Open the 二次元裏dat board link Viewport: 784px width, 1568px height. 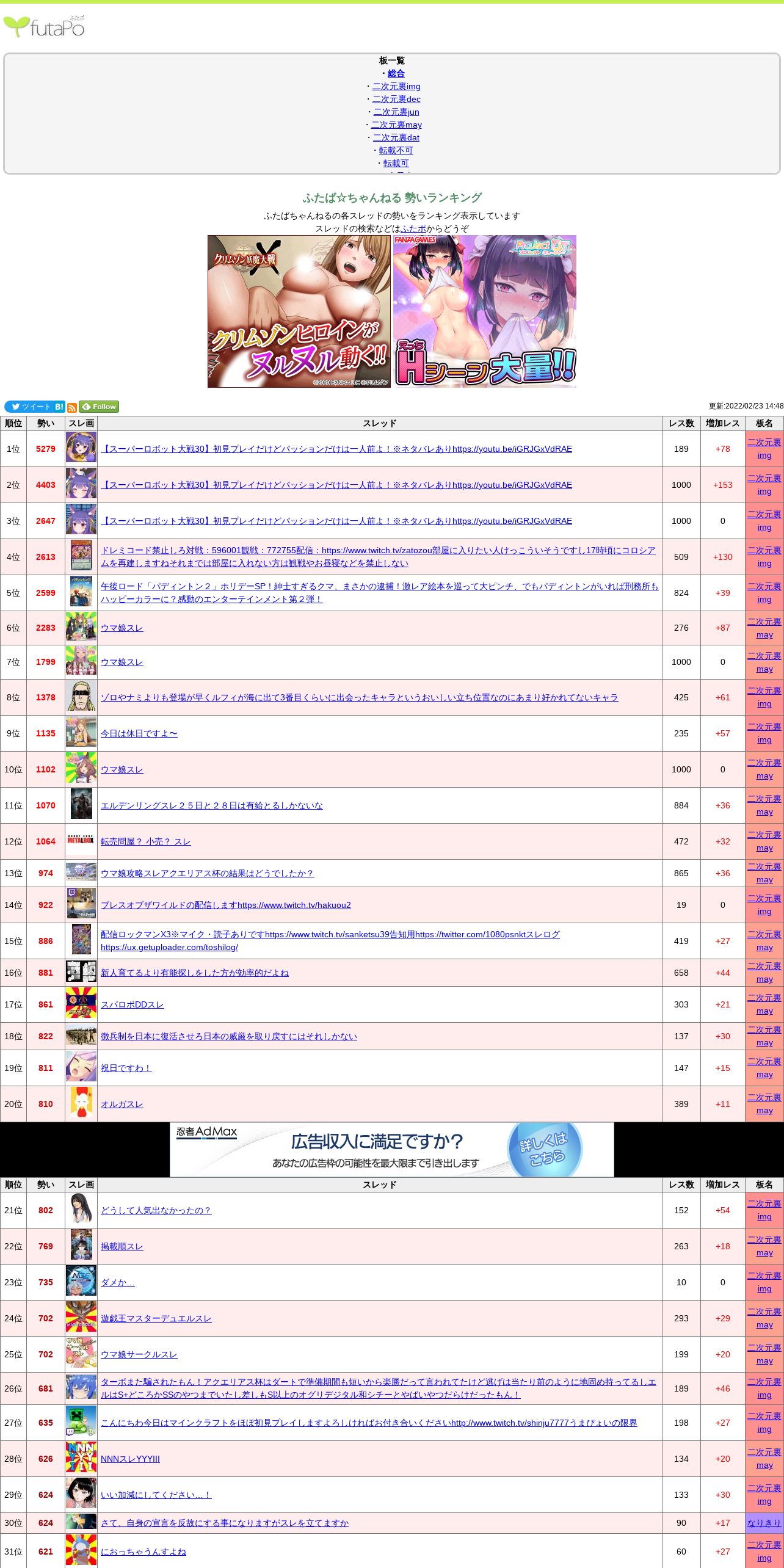[396, 137]
